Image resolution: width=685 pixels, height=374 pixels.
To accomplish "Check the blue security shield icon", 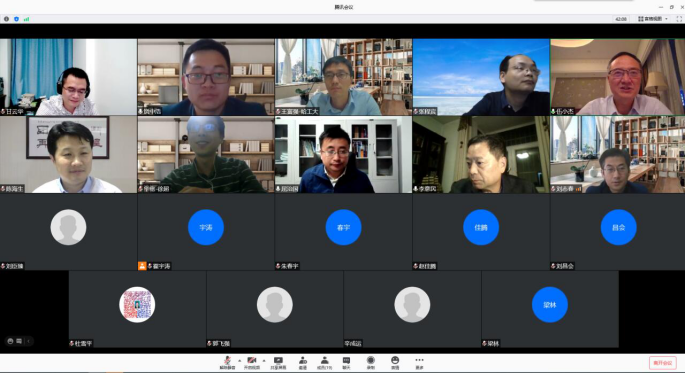I will coord(17,19).
